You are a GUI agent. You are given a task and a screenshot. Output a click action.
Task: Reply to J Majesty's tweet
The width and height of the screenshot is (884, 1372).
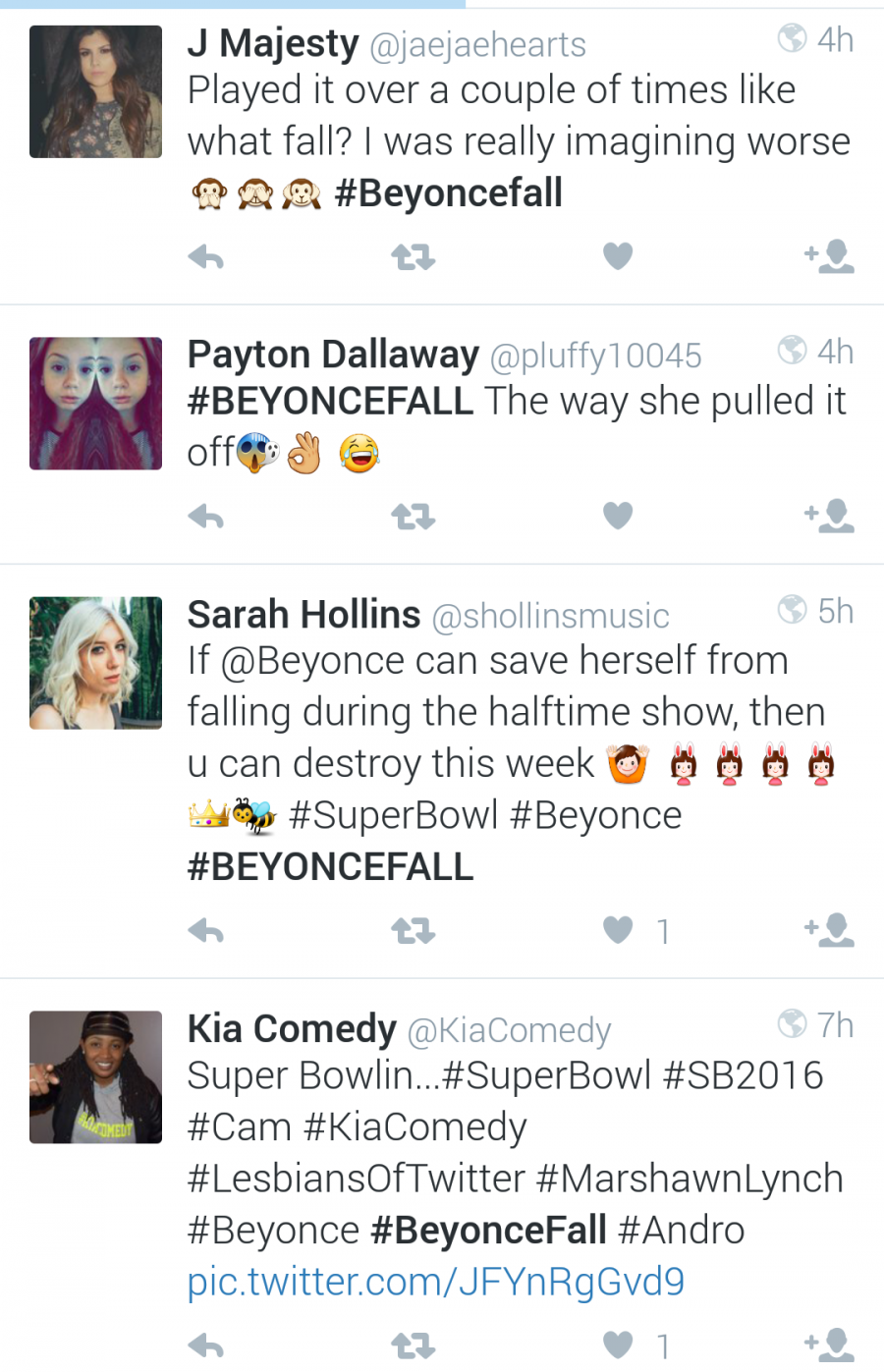[206, 257]
